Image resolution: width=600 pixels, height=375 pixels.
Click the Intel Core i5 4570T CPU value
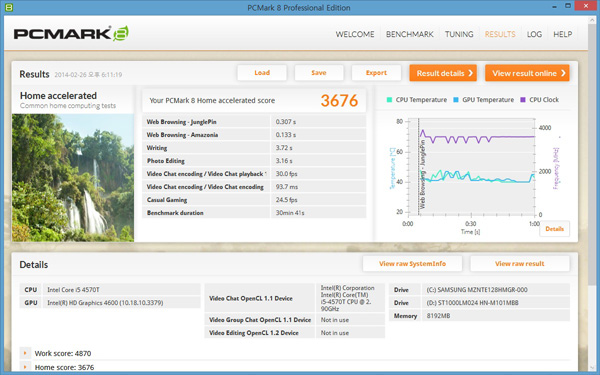pyautogui.click(x=73, y=290)
